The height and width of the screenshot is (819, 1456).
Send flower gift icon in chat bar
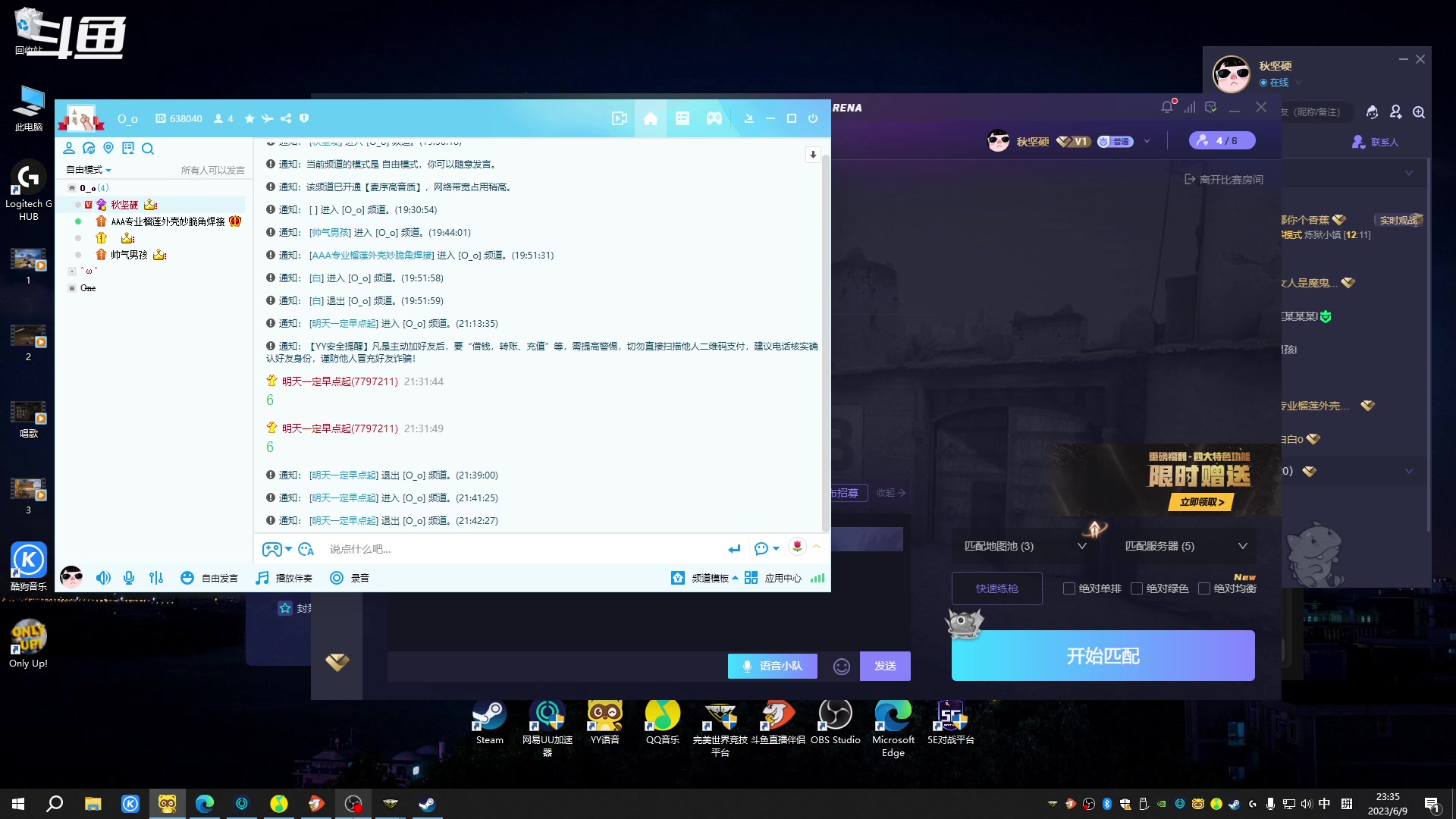797,547
